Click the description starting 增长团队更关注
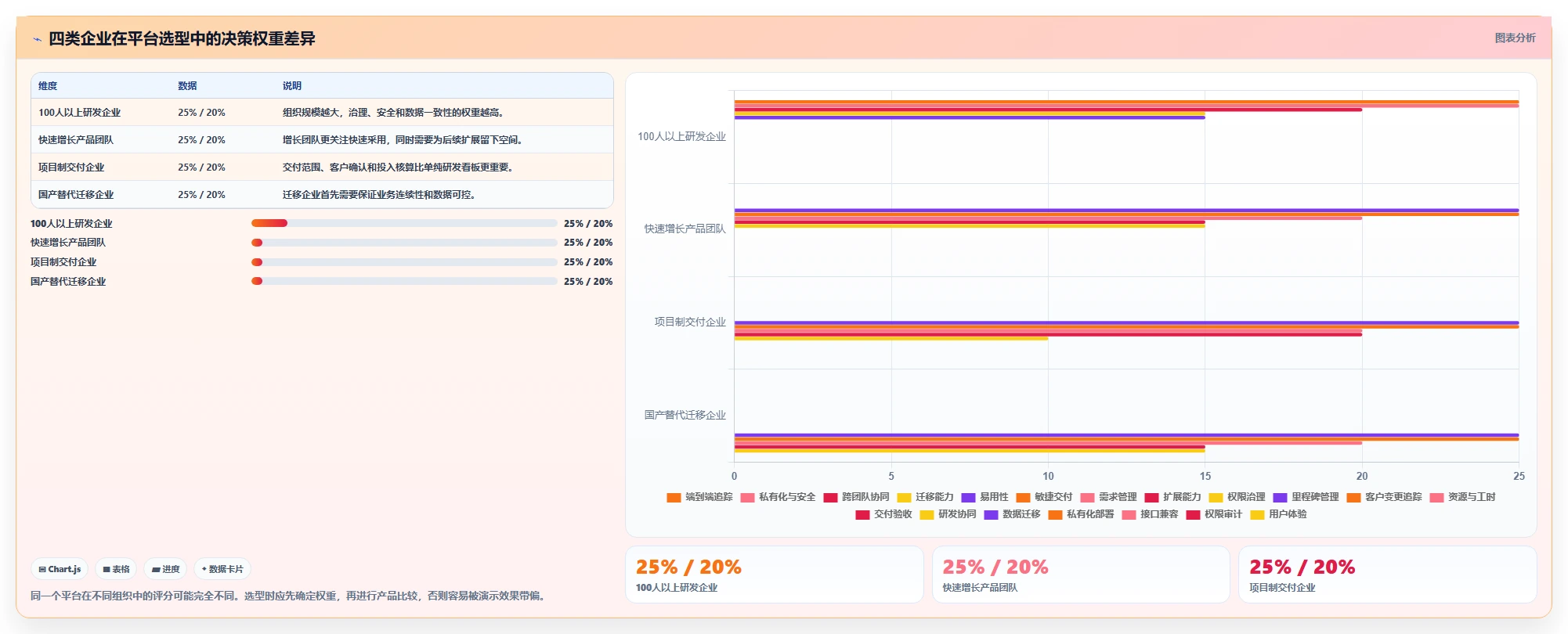 tap(405, 140)
